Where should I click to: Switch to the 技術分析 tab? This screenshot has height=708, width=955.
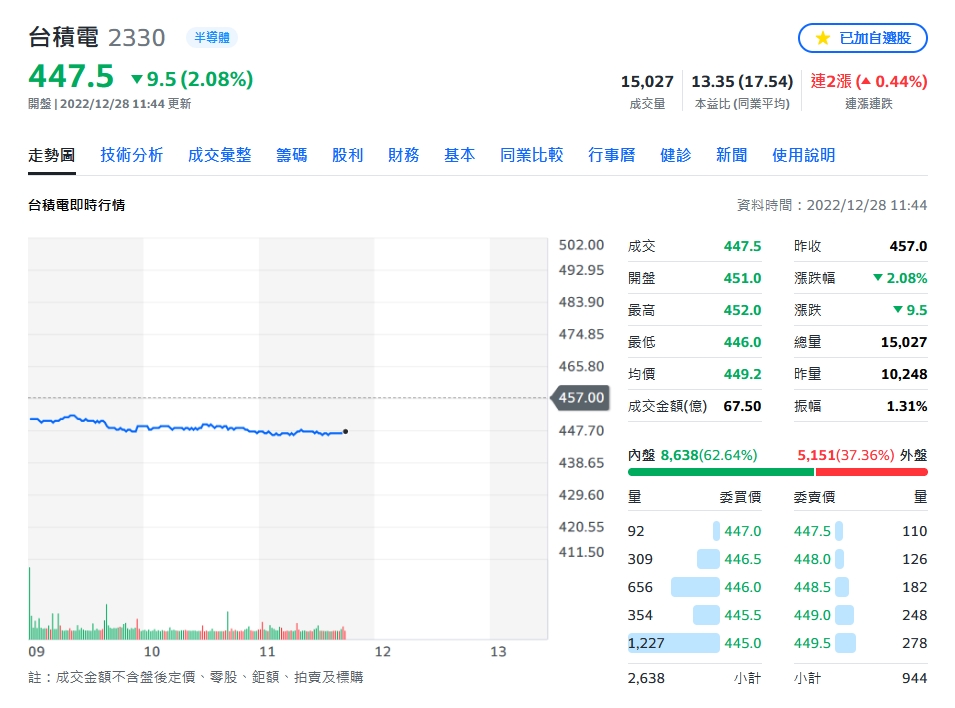[x=132, y=155]
